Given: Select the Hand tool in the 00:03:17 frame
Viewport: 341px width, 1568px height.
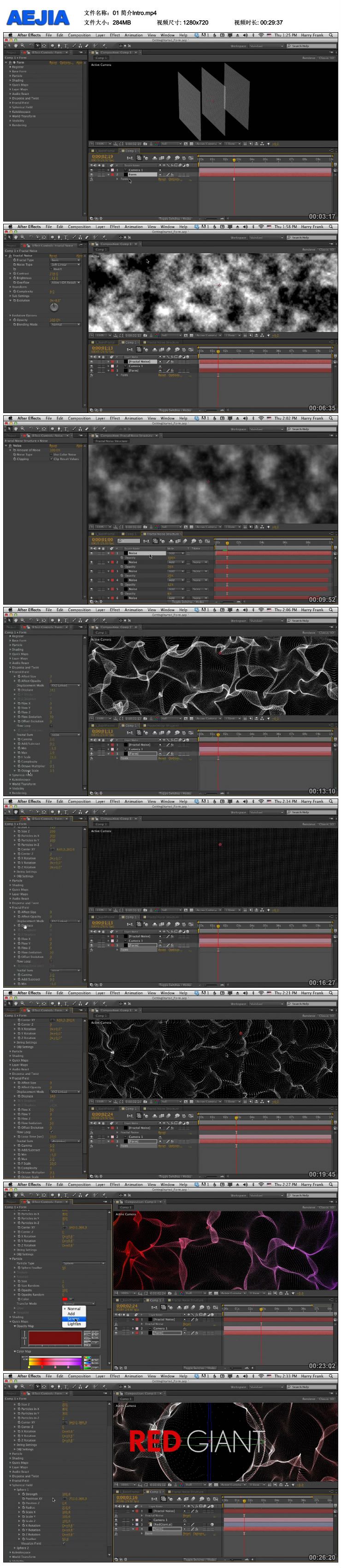Looking at the screenshot, I should [x=16, y=45].
